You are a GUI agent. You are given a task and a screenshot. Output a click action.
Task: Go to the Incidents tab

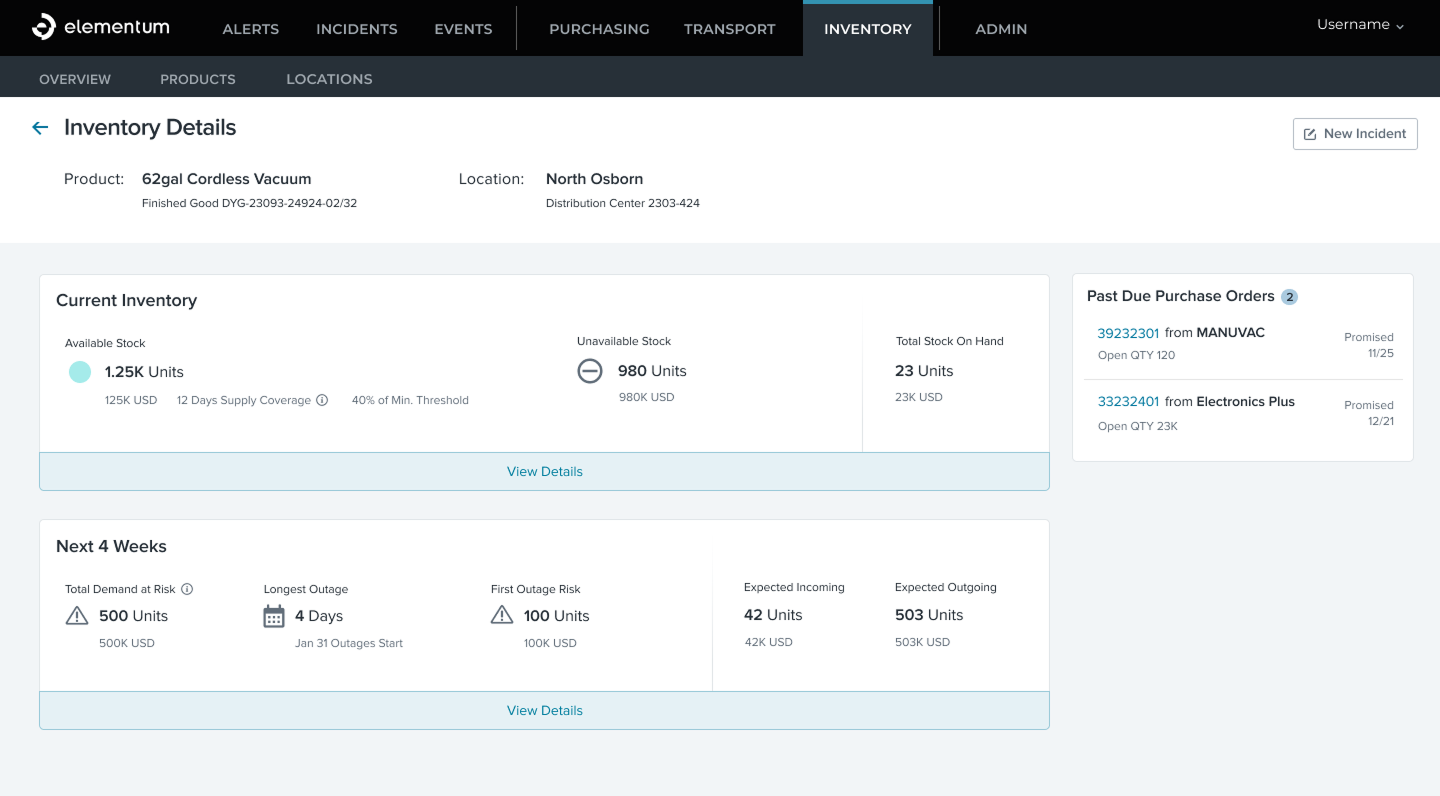click(357, 29)
